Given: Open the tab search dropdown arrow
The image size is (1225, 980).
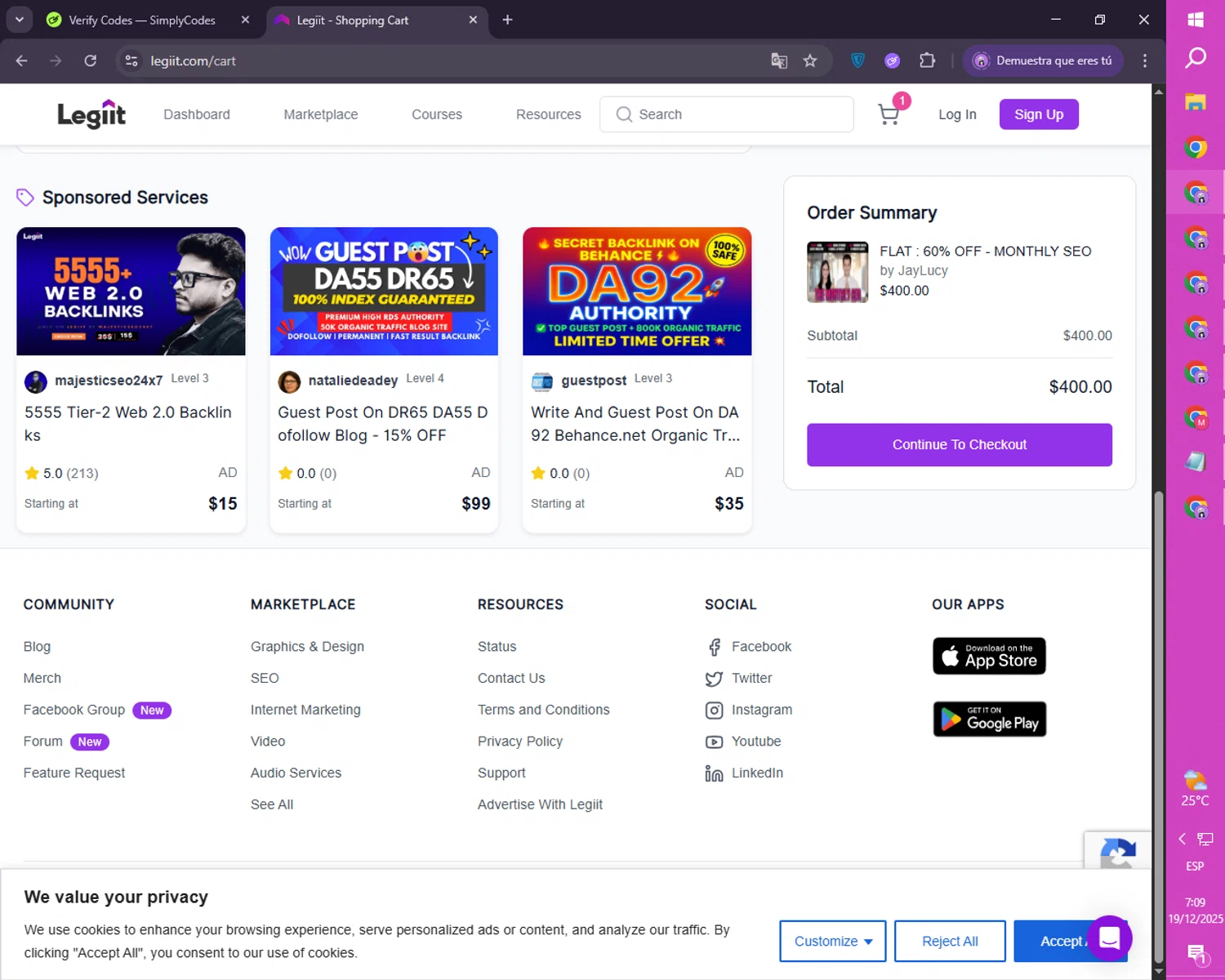Looking at the screenshot, I should coord(19,20).
